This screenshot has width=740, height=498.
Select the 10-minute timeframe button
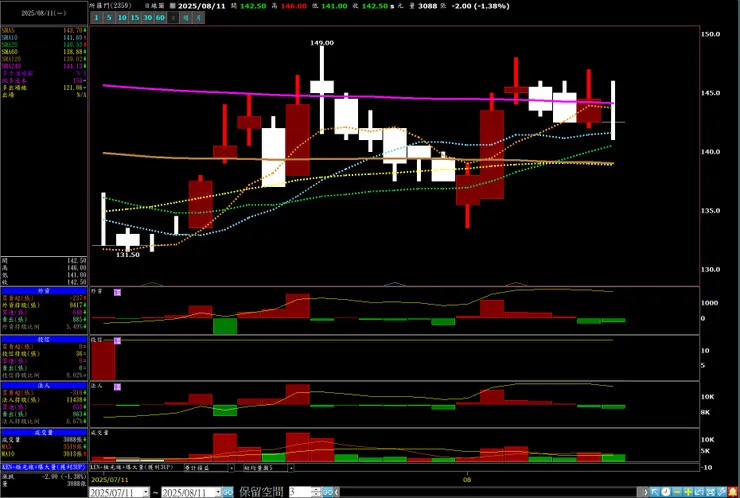click(122, 17)
